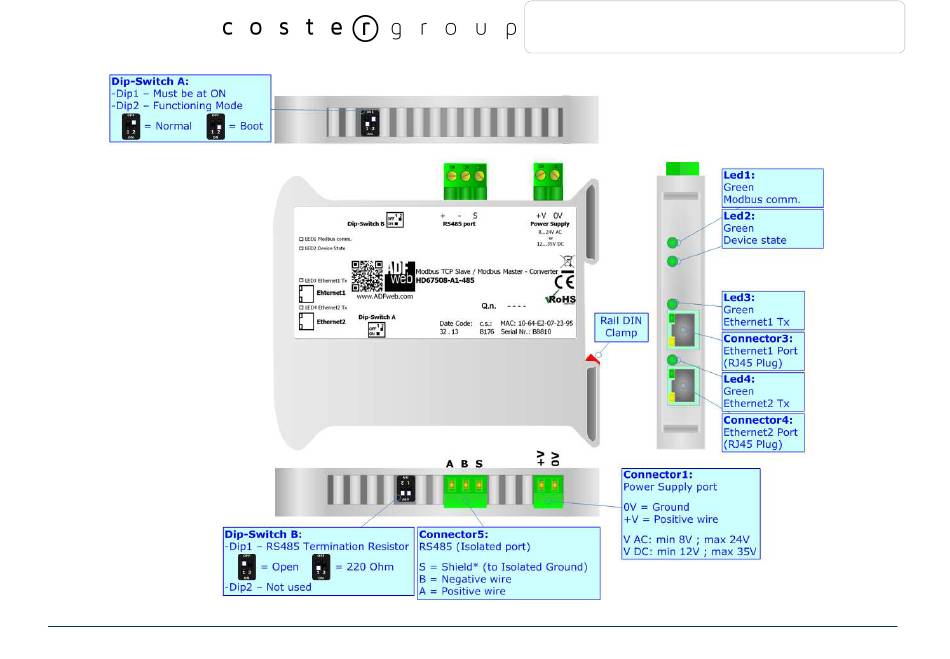
Task: Click the 'Power Supply' text on device label
Action: tap(550, 224)
